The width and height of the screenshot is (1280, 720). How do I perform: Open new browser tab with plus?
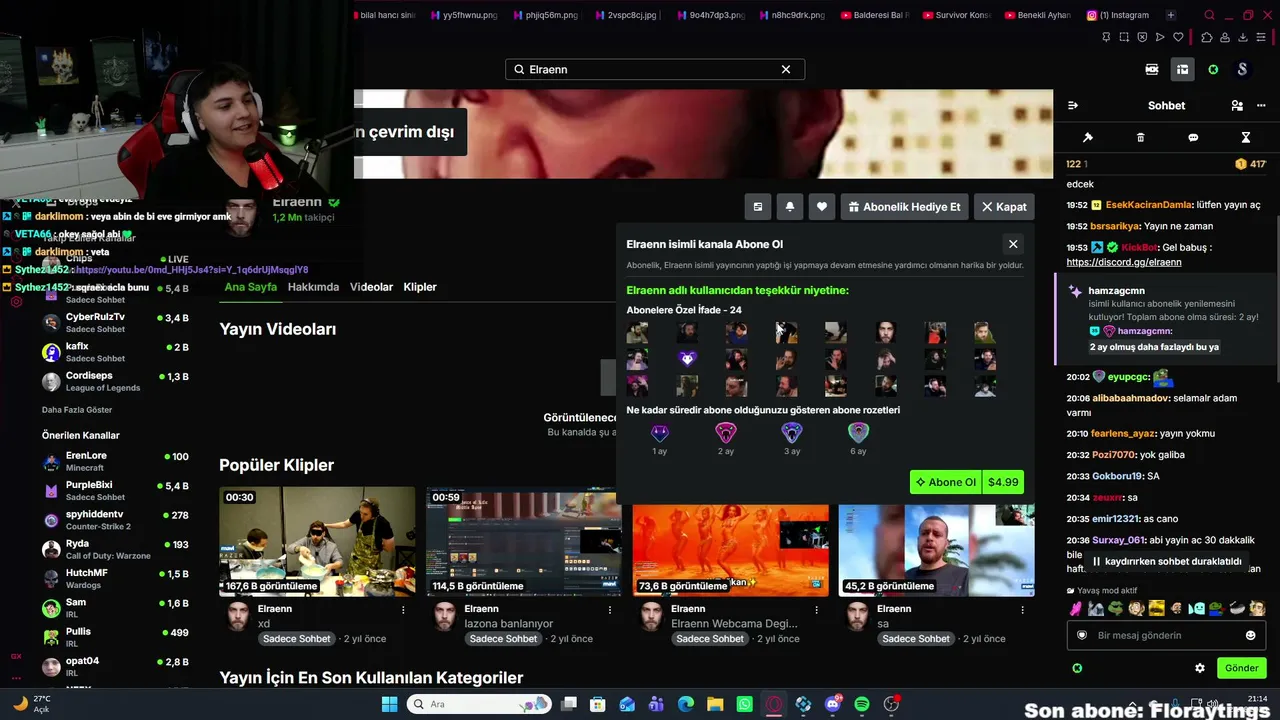coord(1171,15)
